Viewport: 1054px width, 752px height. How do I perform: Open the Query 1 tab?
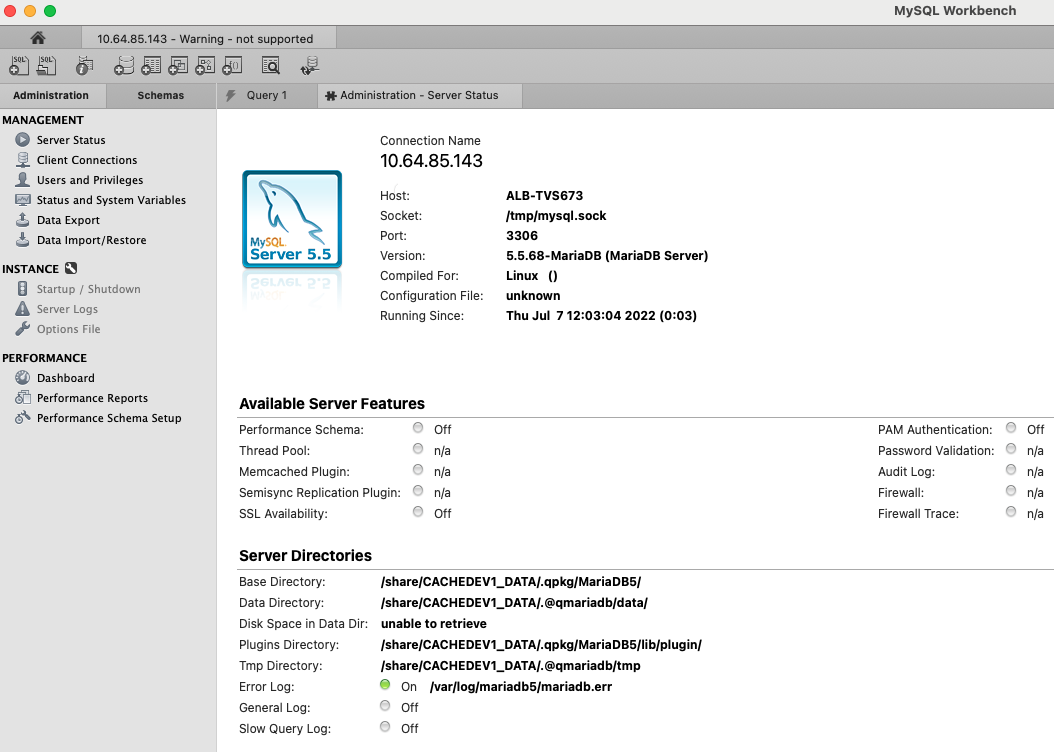click(x=267, y=95)
